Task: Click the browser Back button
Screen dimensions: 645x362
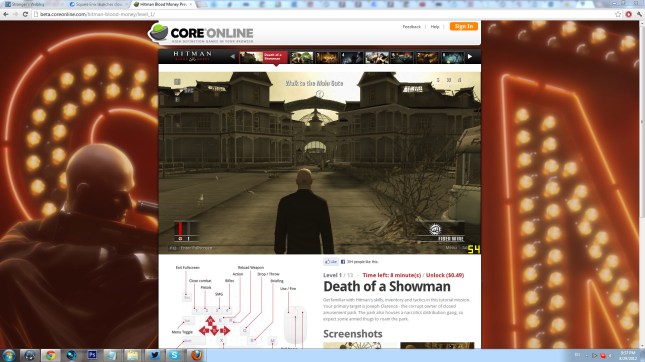Action: click(6, 14)
